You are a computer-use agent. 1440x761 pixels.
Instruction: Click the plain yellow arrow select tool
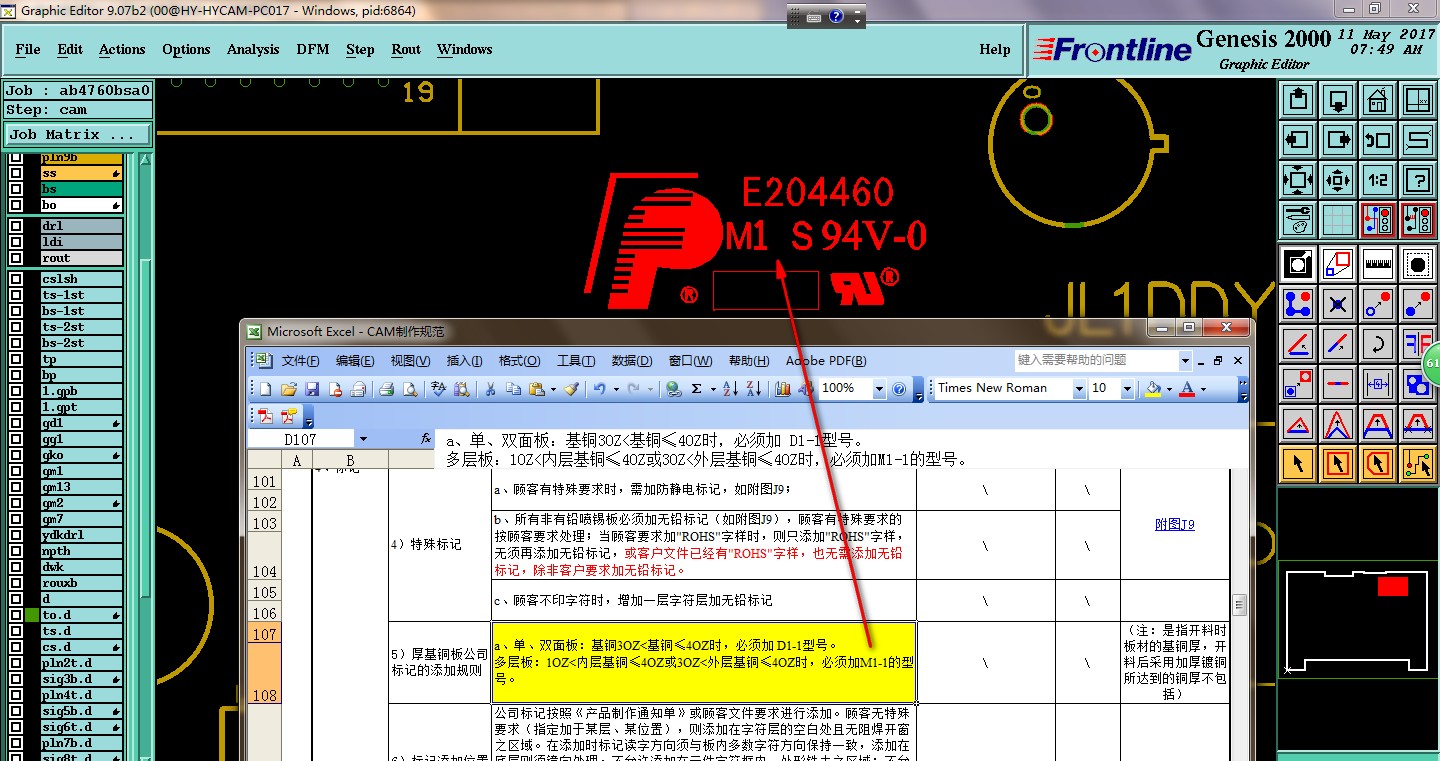1297,463
